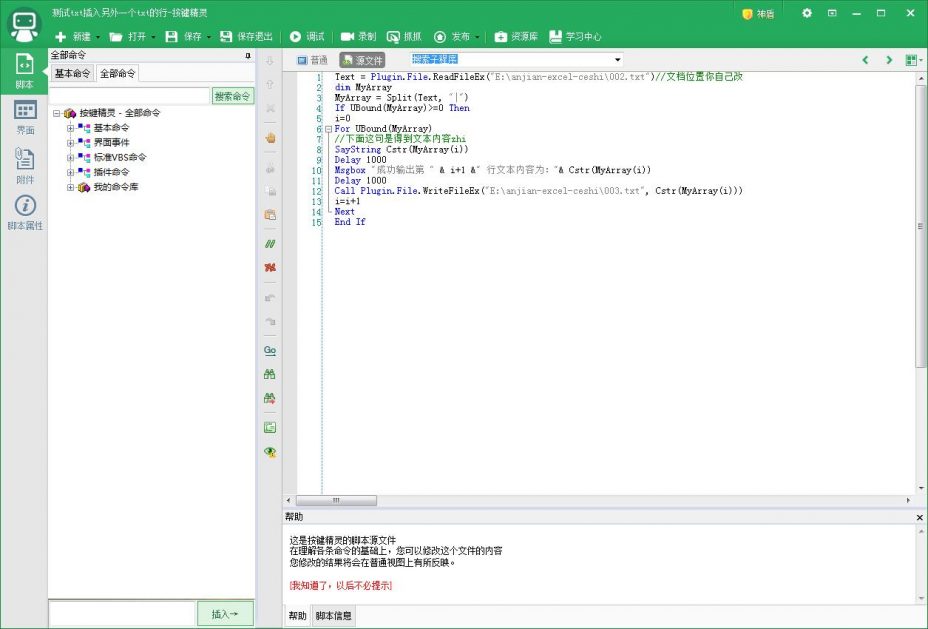
Task: Toggle the eye watch icon in vertical toolbar
Action: (x=270, y=452)
